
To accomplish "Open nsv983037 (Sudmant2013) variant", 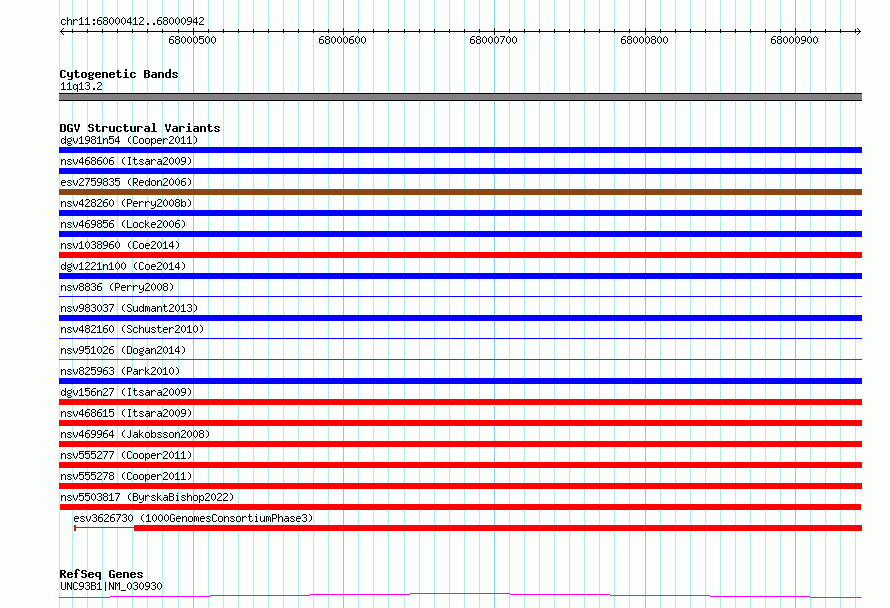I will pyautogui.click(x=129, y=308).
